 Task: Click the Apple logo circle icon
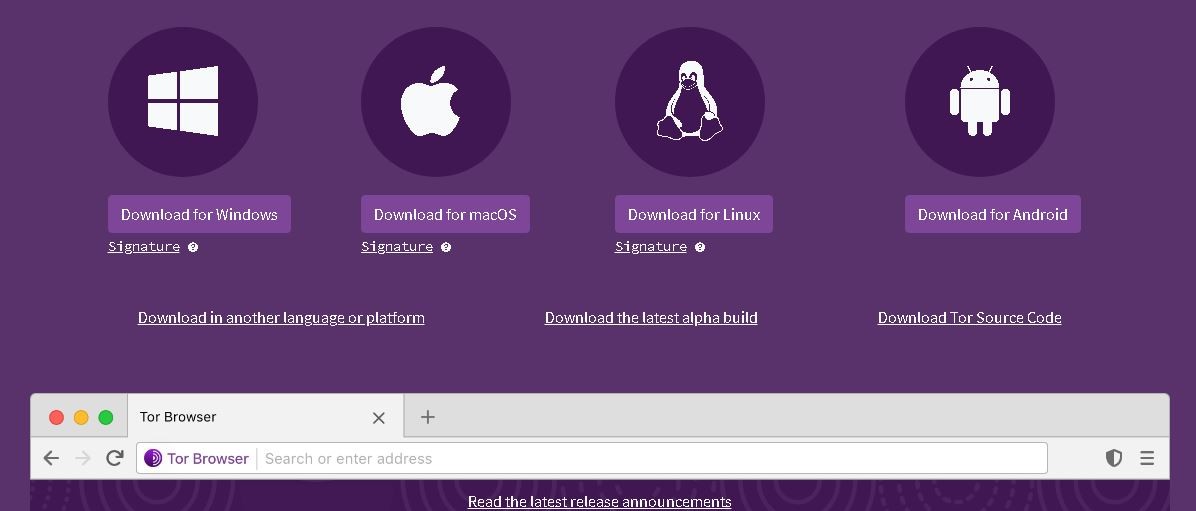436,101
